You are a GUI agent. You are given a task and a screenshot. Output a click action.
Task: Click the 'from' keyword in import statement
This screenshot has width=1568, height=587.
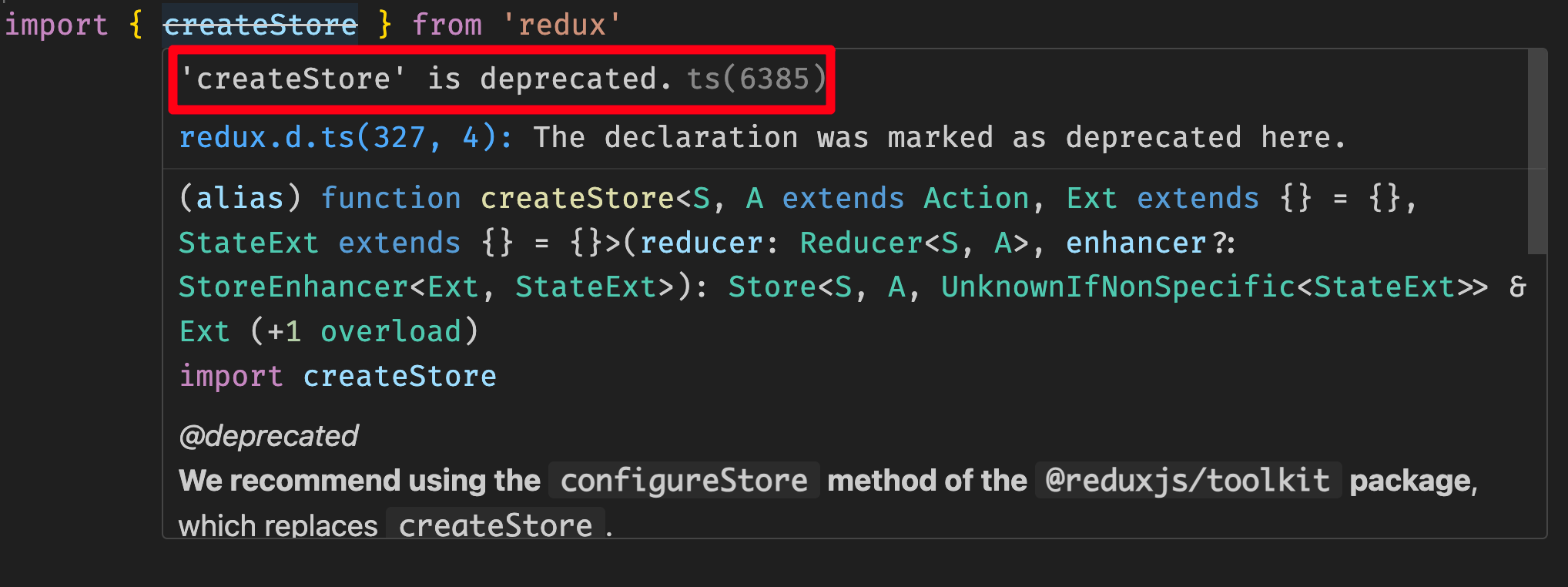pyautogui.click(x=447, y=25)
